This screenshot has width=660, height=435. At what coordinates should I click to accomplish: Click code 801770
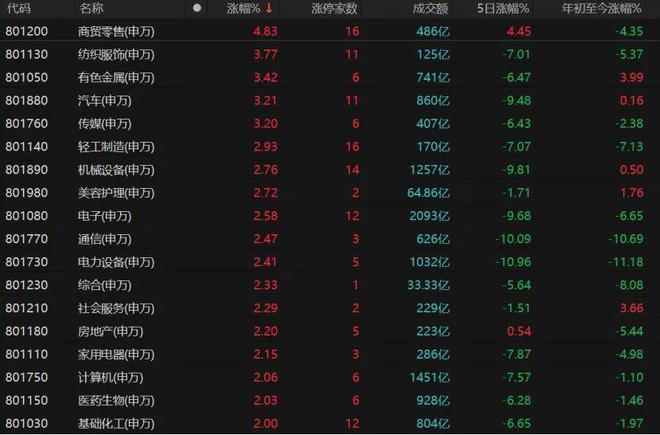(27, 239)
